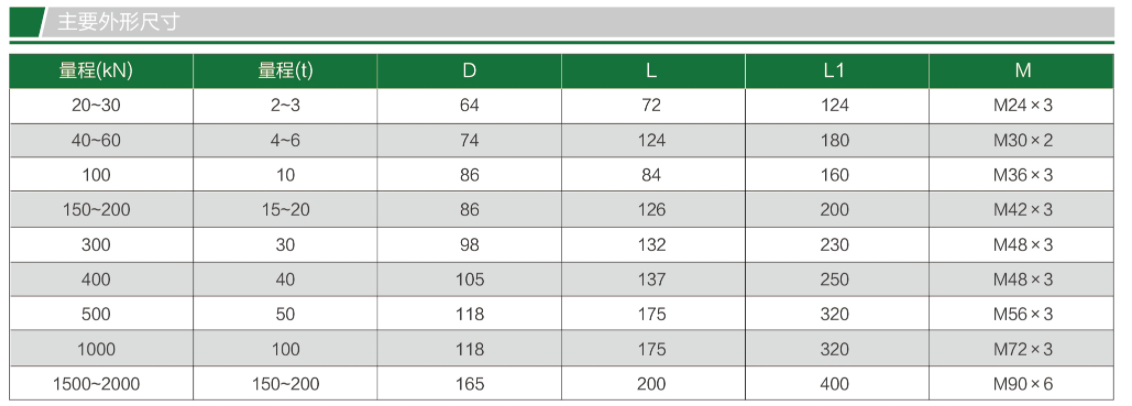
Task: Select the L1 value 230 cell
Action: point(834,245)
